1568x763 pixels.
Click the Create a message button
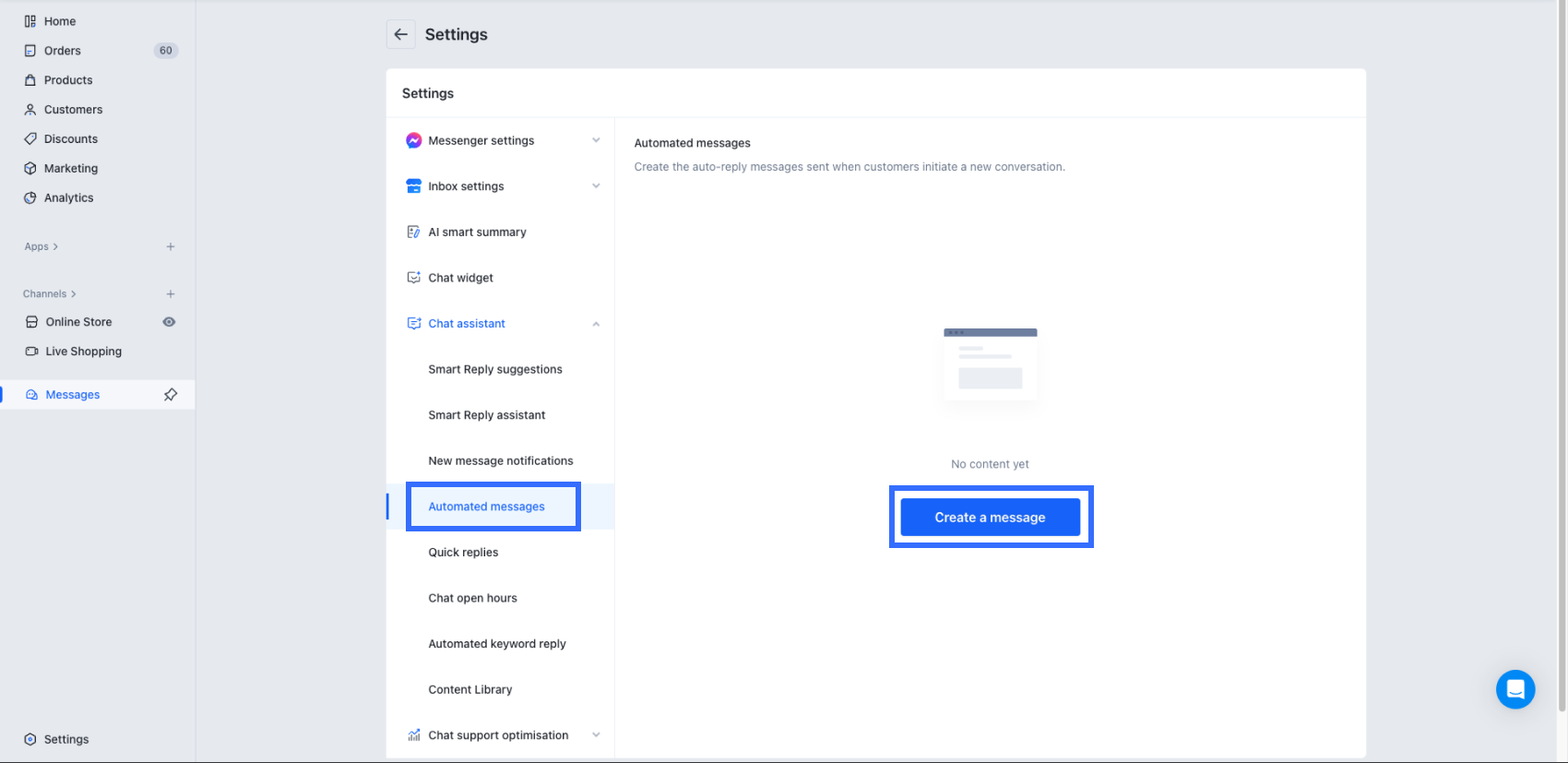point(990,518)
